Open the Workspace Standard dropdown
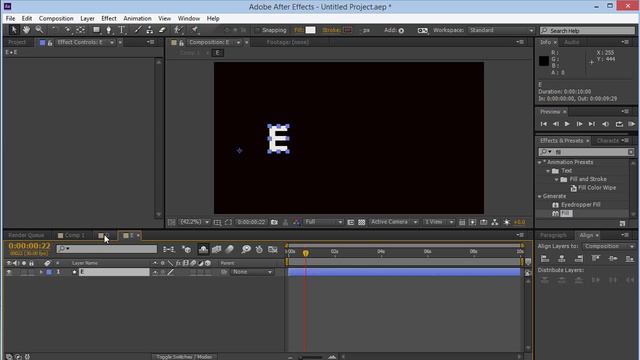Viewport: 640px width, 360px height. point(501,30)
